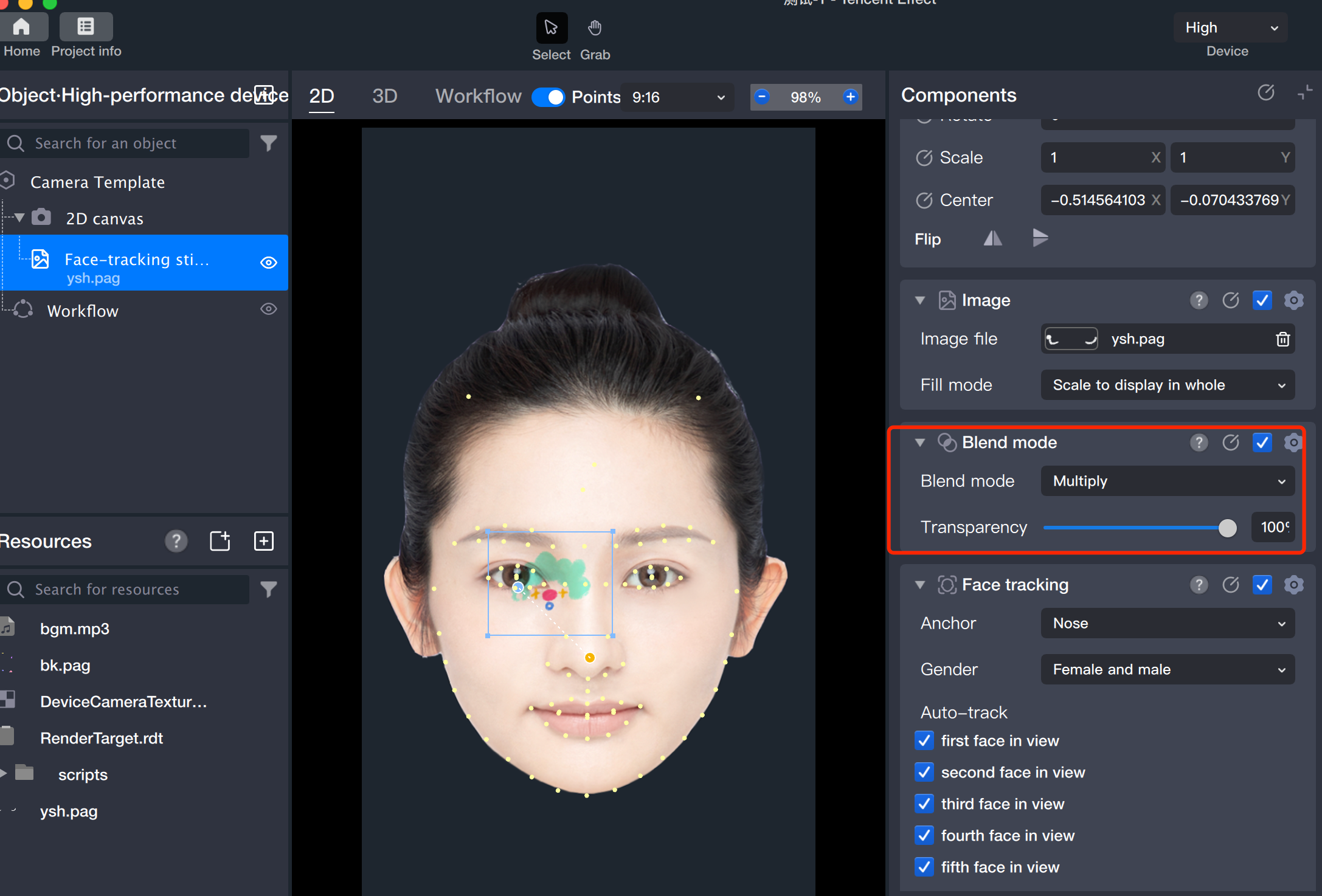Delete the ysh.pag image file with trash icon

[x=1282, y=339]
